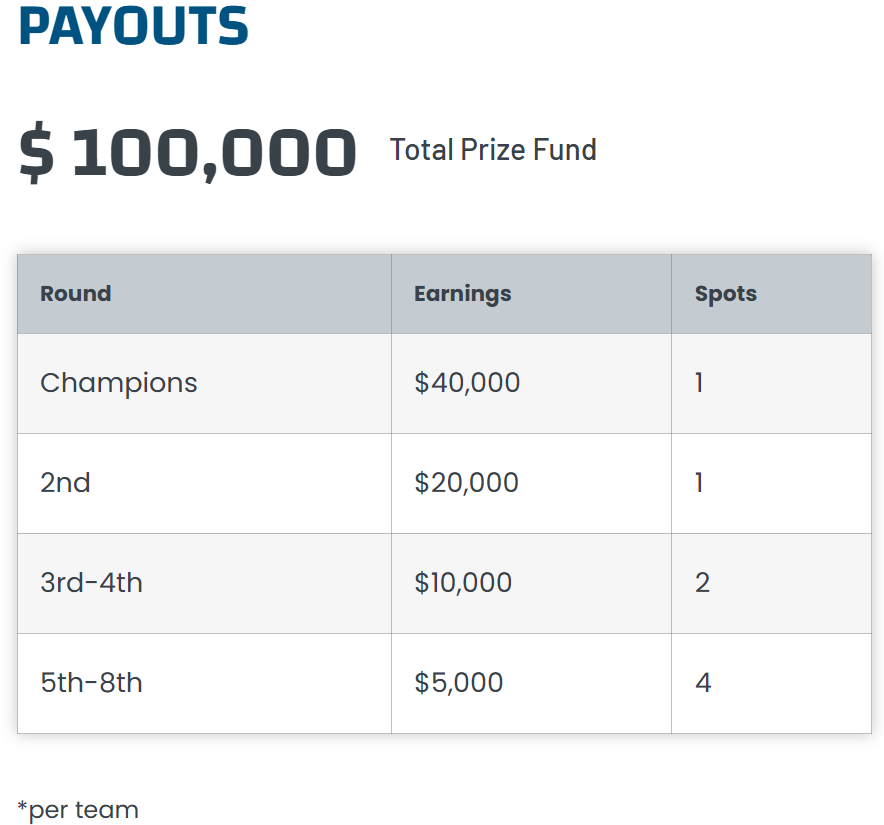The width and height of the screenshot is (884, 825).
Task: Click the spots value in Champions row
Action: click(x=699, y=383)
